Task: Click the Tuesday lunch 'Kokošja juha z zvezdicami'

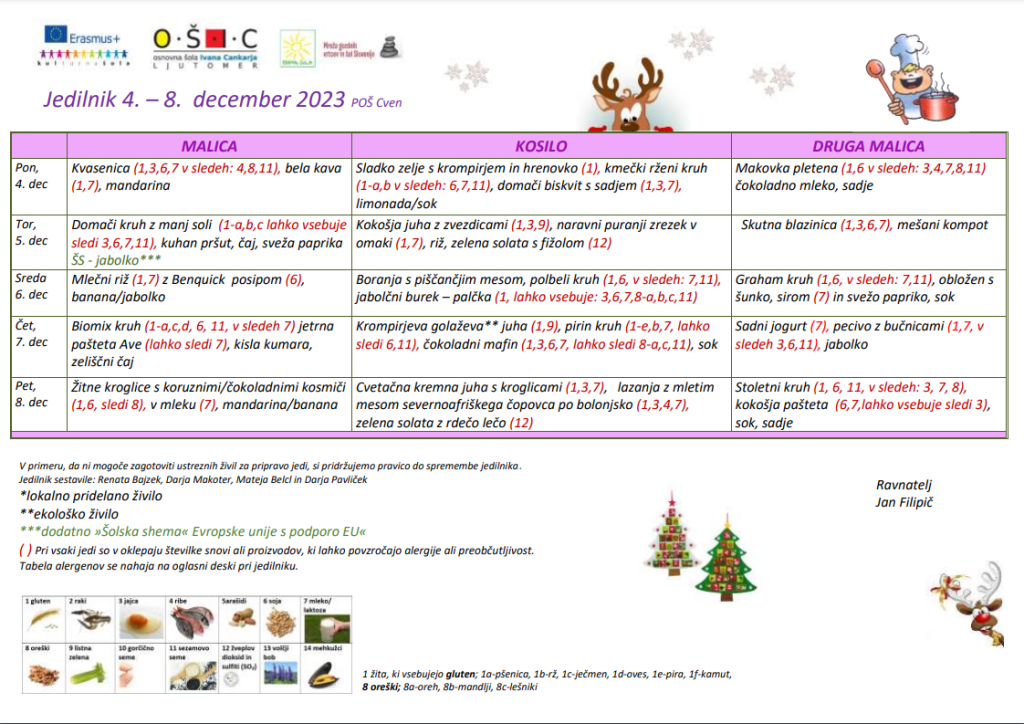Action: pyautogui.click(x=541, y=242)
